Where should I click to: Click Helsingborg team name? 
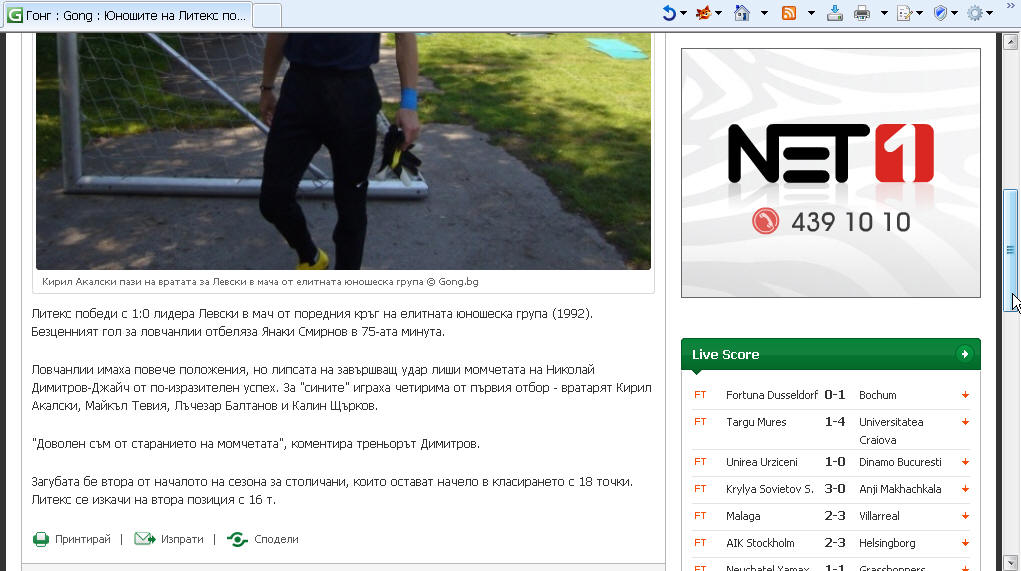point(887,543)
